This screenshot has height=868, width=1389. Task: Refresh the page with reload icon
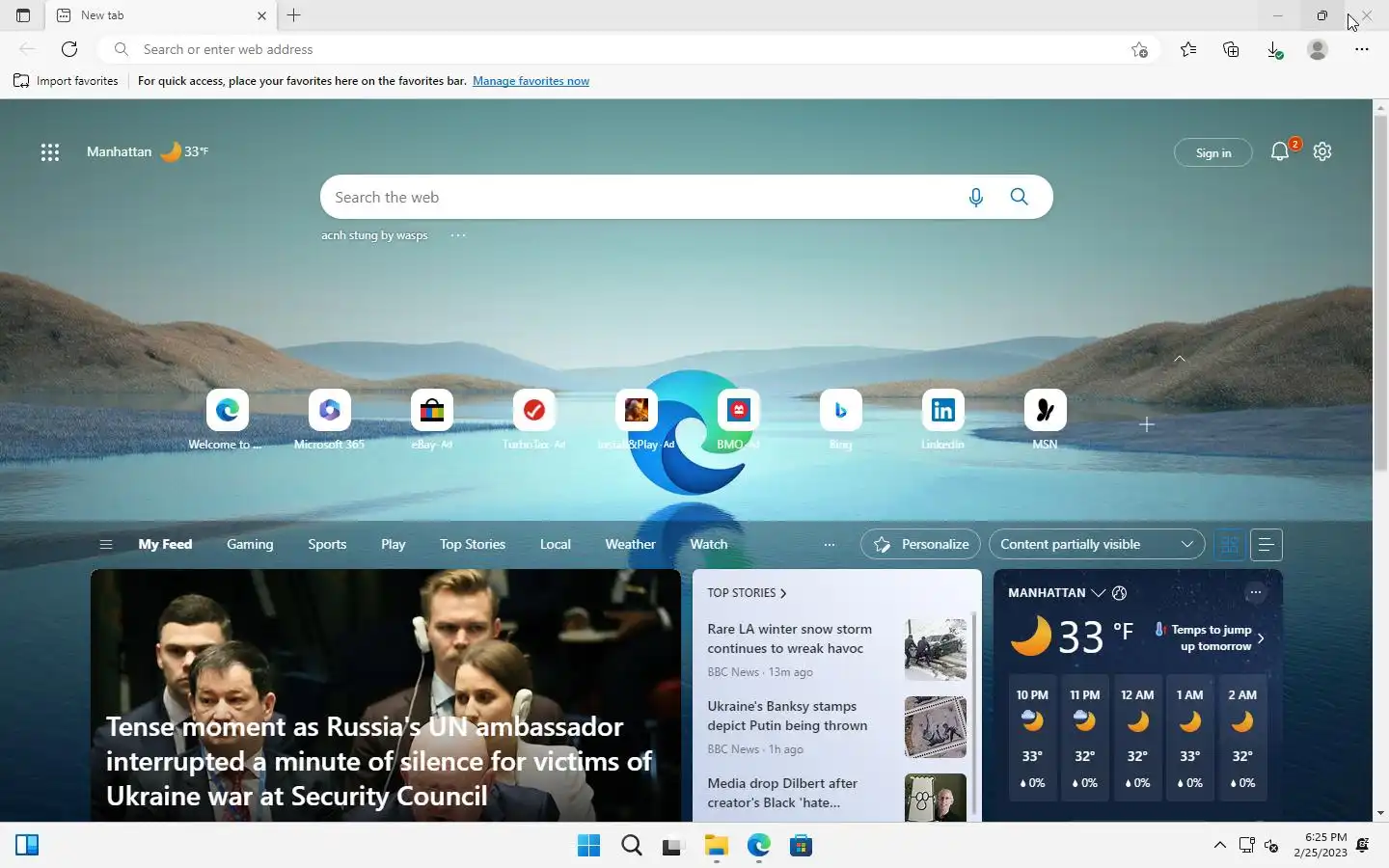pos(69,49)
